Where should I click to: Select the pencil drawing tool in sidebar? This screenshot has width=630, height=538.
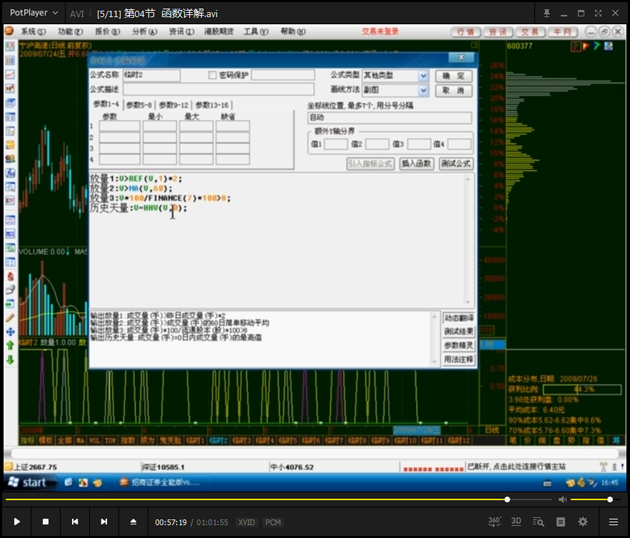(10, 317)
